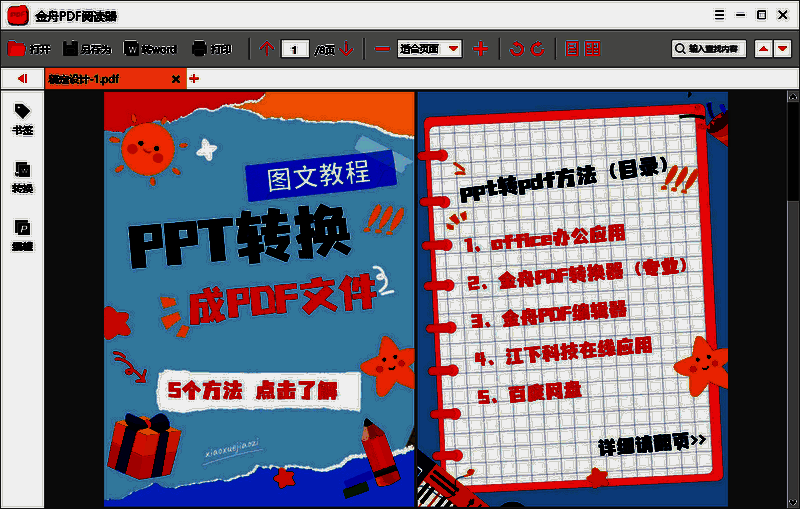Click '5. 百度网盘' list entry
This screenshot has width=800, height=509.
pyautogui.click(x=530, y=393)
